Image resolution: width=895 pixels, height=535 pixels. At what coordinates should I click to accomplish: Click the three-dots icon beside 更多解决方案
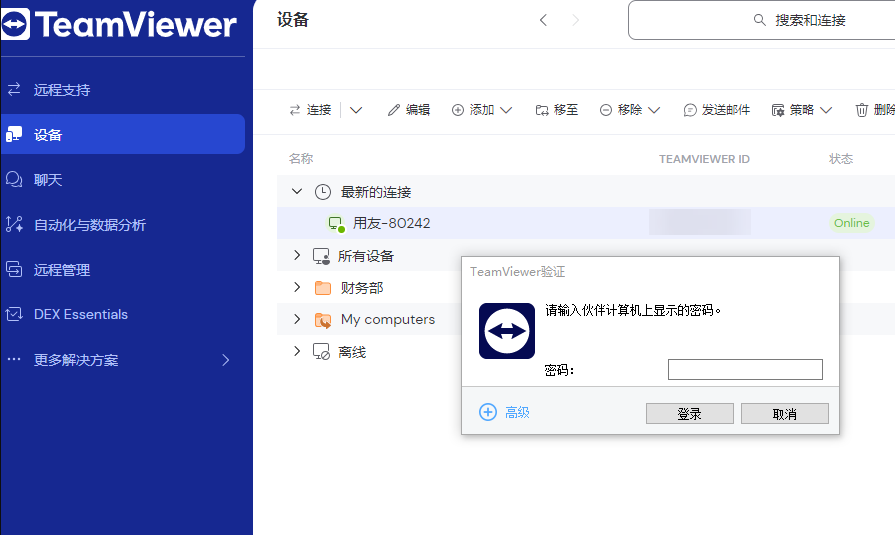[14, 359]
